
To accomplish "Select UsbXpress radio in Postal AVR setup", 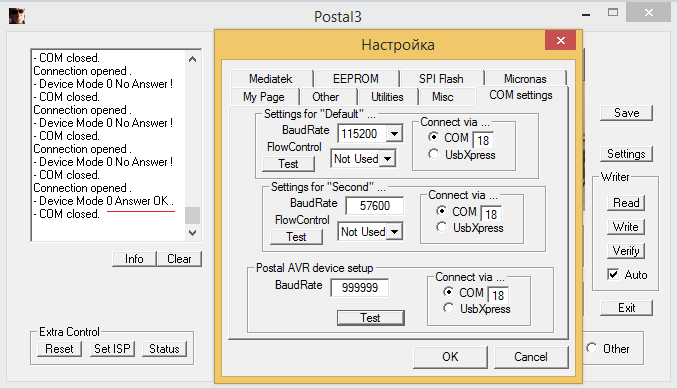I will [x=448, y=308].
